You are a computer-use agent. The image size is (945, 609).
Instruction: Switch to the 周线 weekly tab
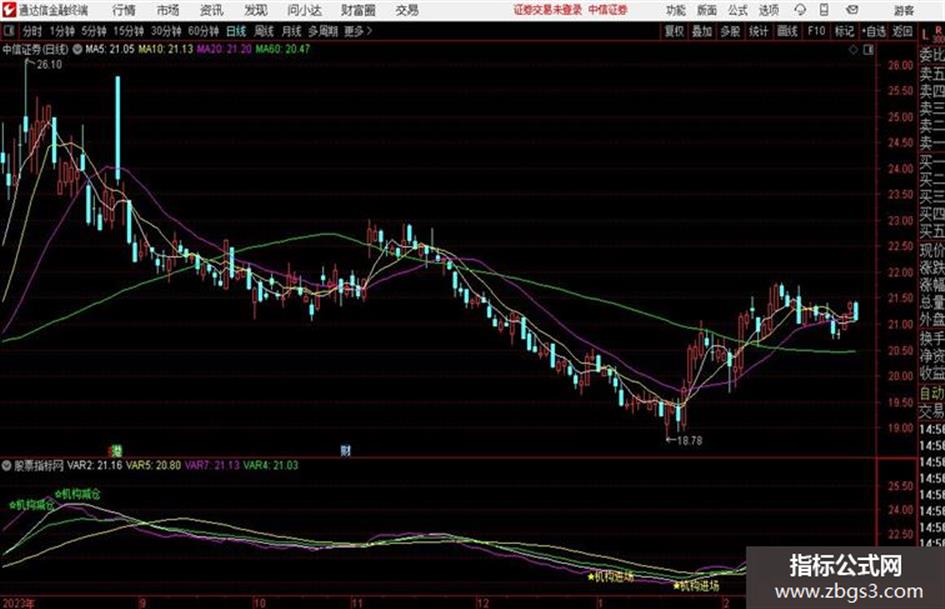[x=264, y=31]
